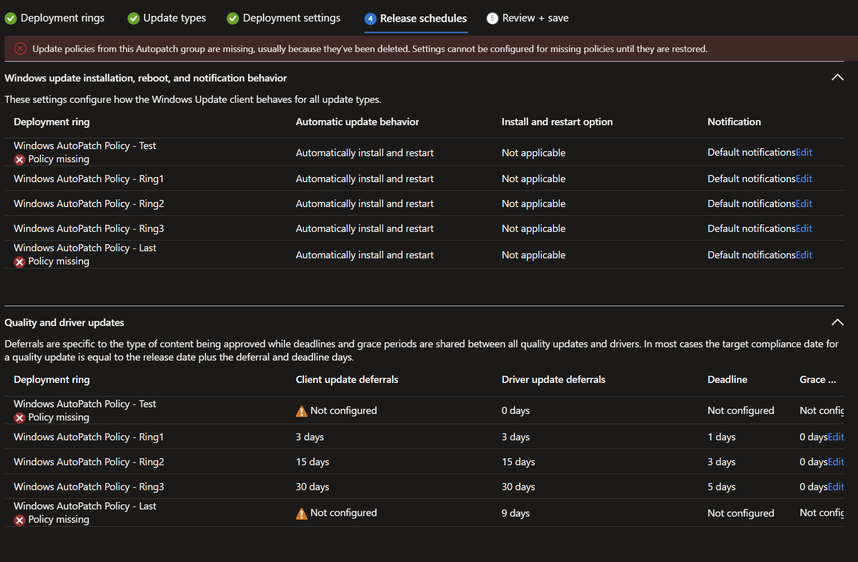Image resolution: width=858 pixels, height=562 pixels.
Task: Click Client update deferrals column header
Action: (x=347, y=380)
